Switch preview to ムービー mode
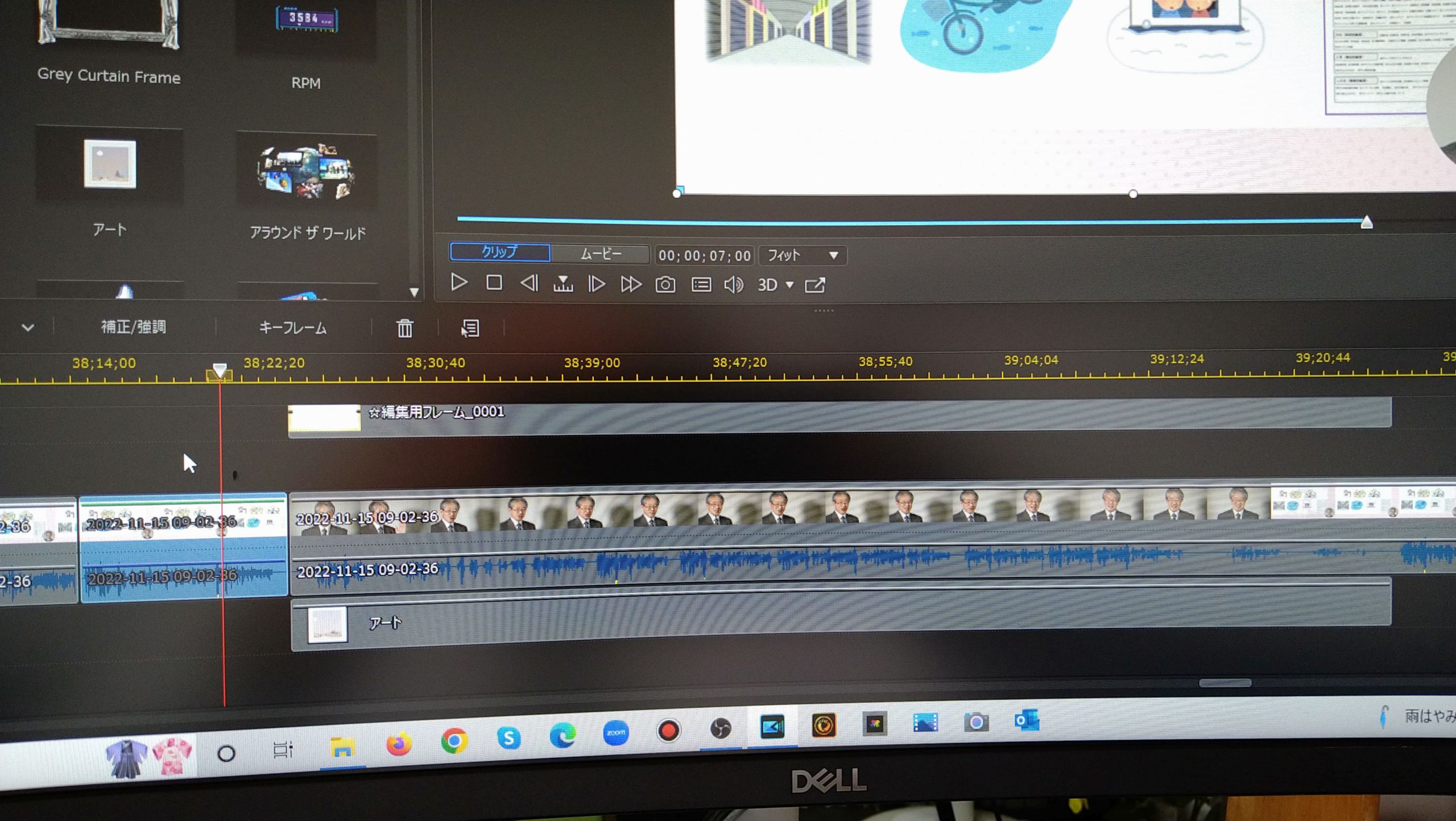The height and width of the screenshot is (821, 1456). (x=600, y=254)
